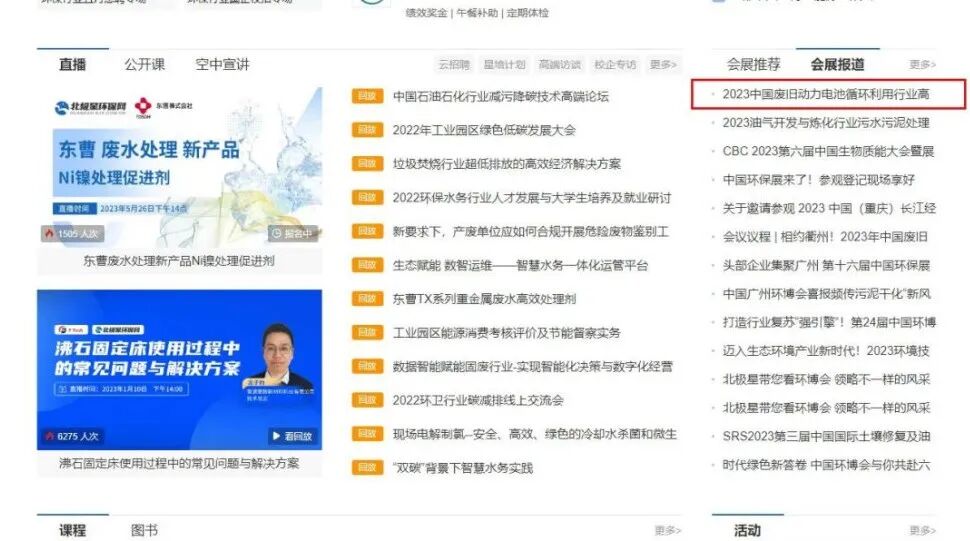
Task: Open 数据智能赋能固废行业 title
Action: (x=532, y=367)
